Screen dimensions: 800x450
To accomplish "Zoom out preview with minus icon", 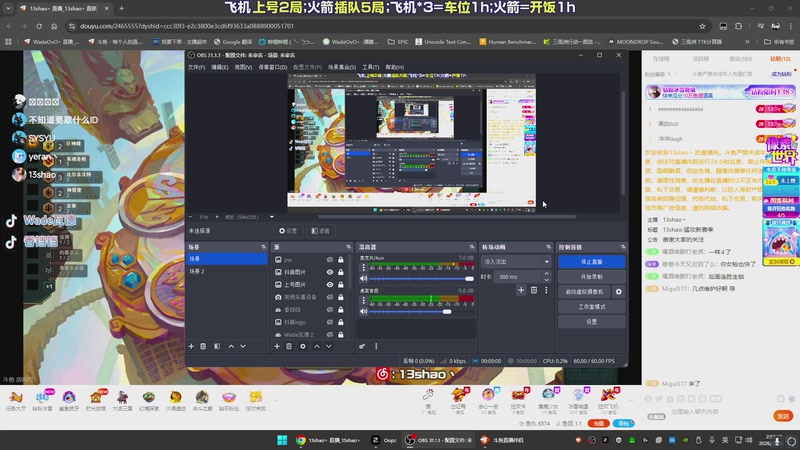I will coord(191,217).
